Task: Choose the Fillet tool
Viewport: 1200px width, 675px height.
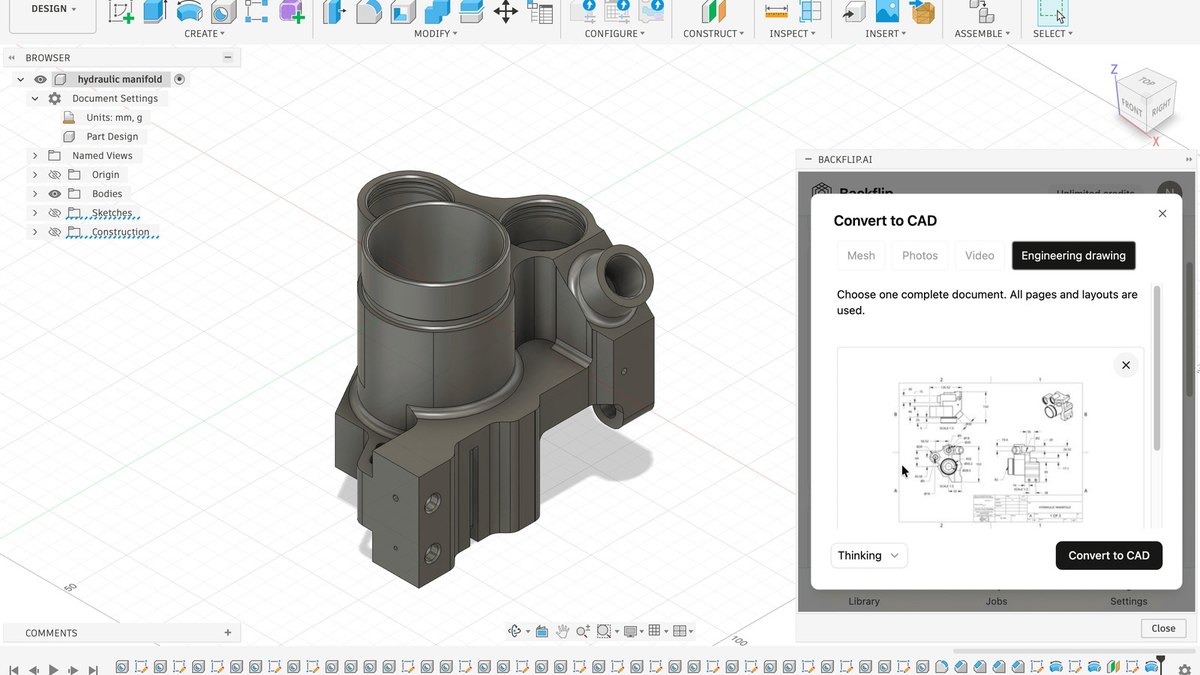Action: 368,11
